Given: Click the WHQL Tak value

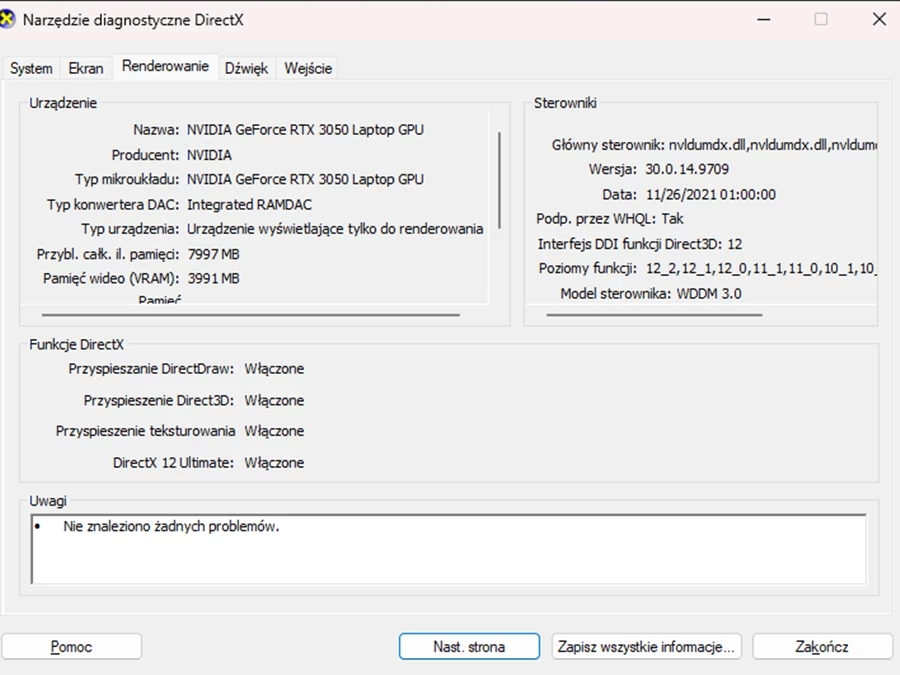Looking at the screenshot, I should [x=672, y=218].
